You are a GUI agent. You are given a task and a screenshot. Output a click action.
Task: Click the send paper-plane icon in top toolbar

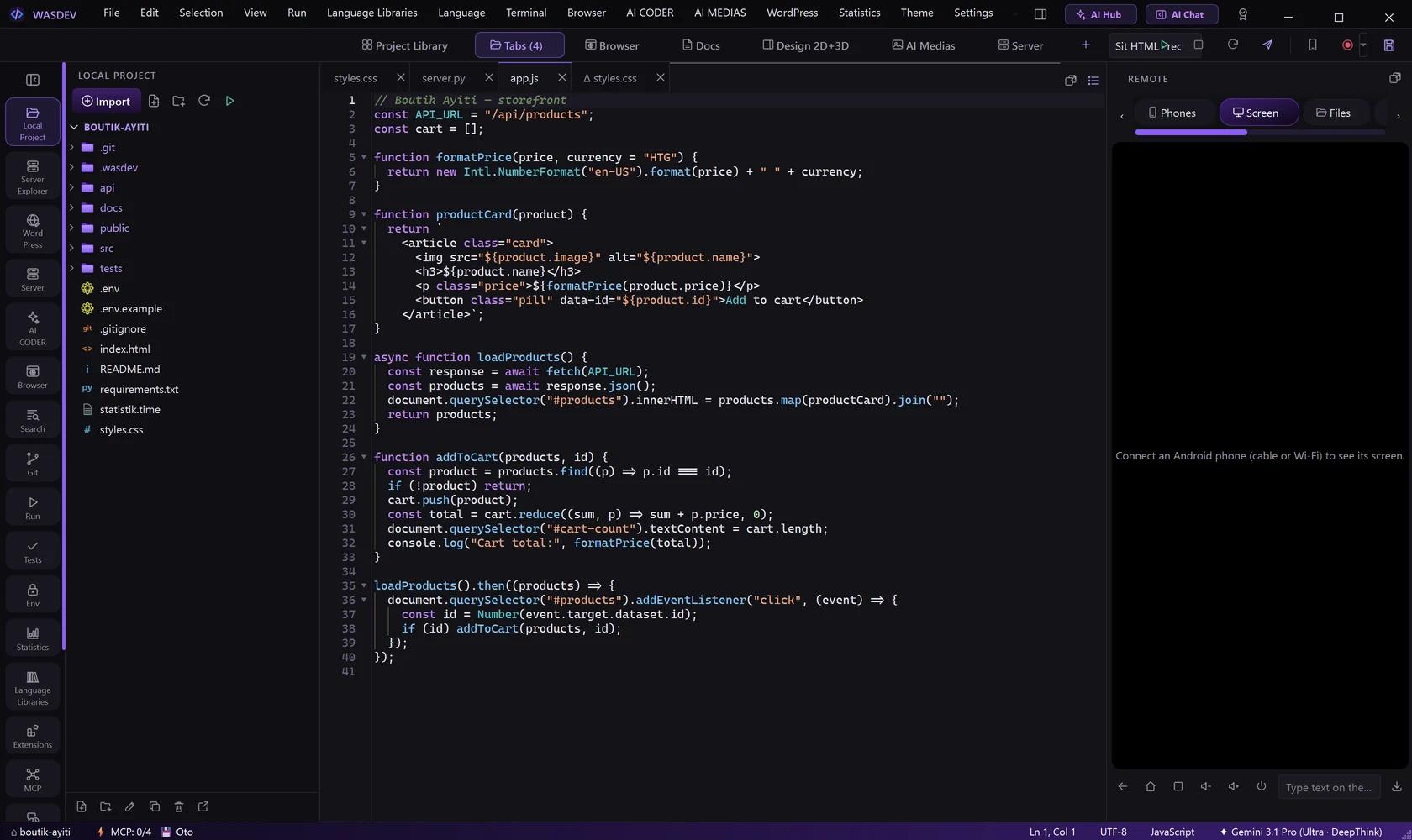pyautogui.click(x=1267, y=45)
